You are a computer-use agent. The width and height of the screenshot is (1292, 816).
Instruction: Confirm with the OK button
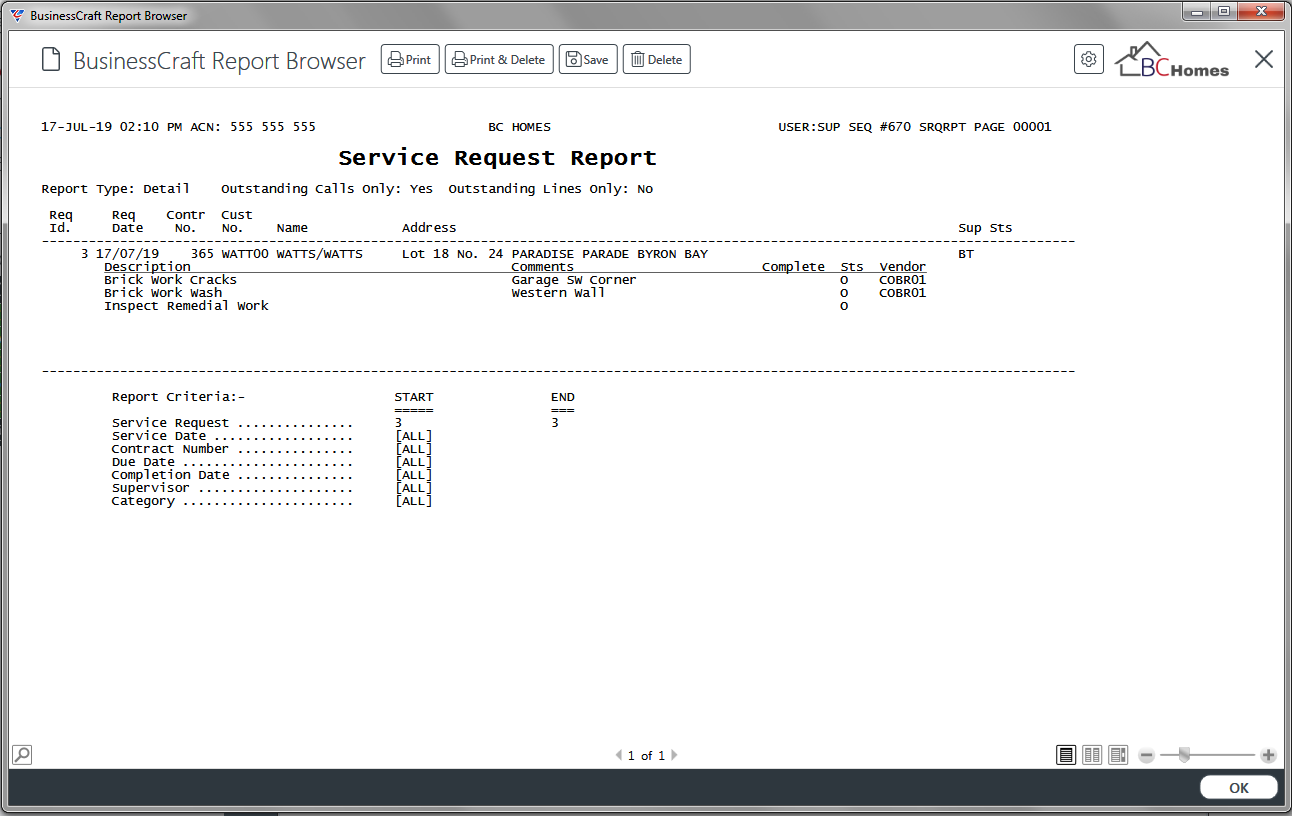[x=1239, y=788]
